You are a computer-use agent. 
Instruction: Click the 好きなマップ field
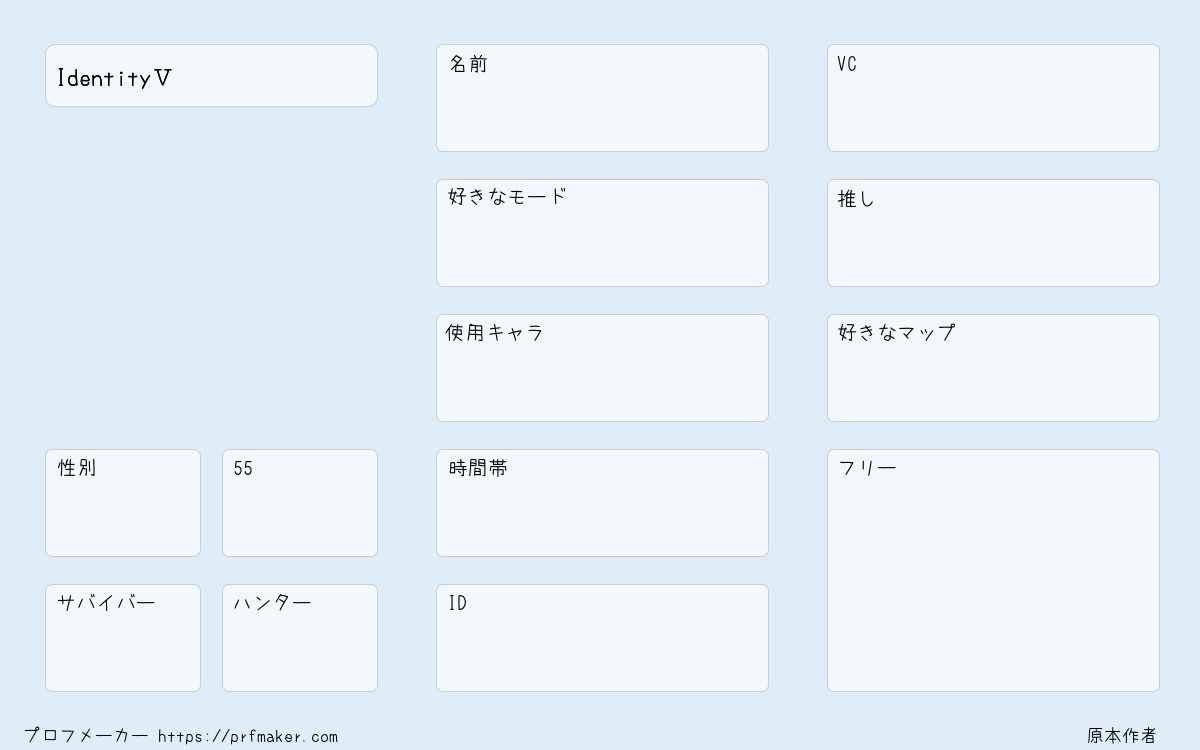993,368
